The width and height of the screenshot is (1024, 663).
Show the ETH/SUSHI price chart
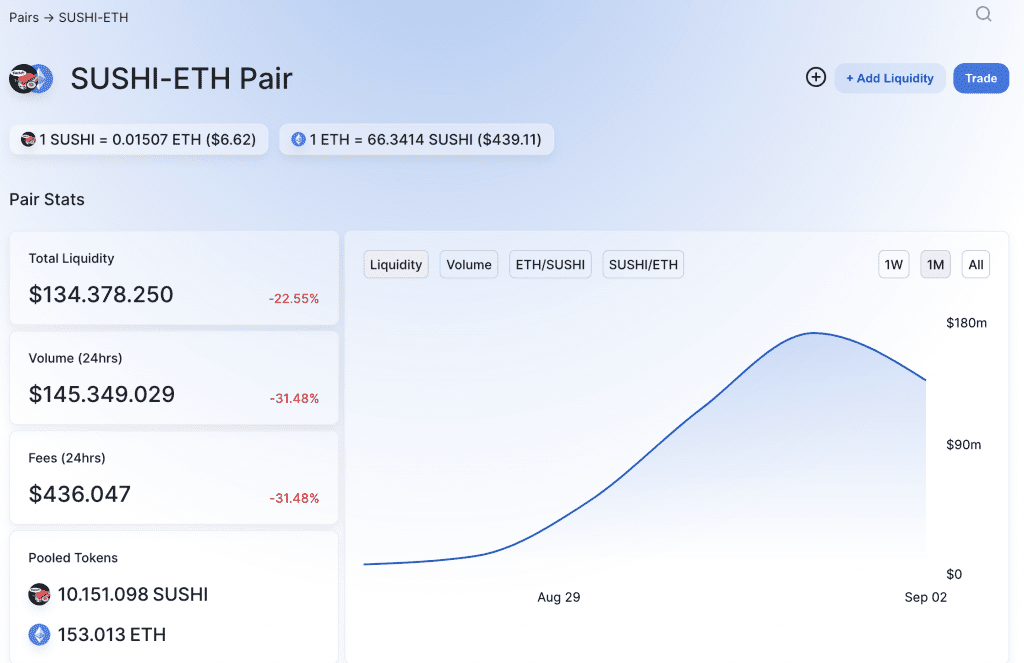pos(550,265)
